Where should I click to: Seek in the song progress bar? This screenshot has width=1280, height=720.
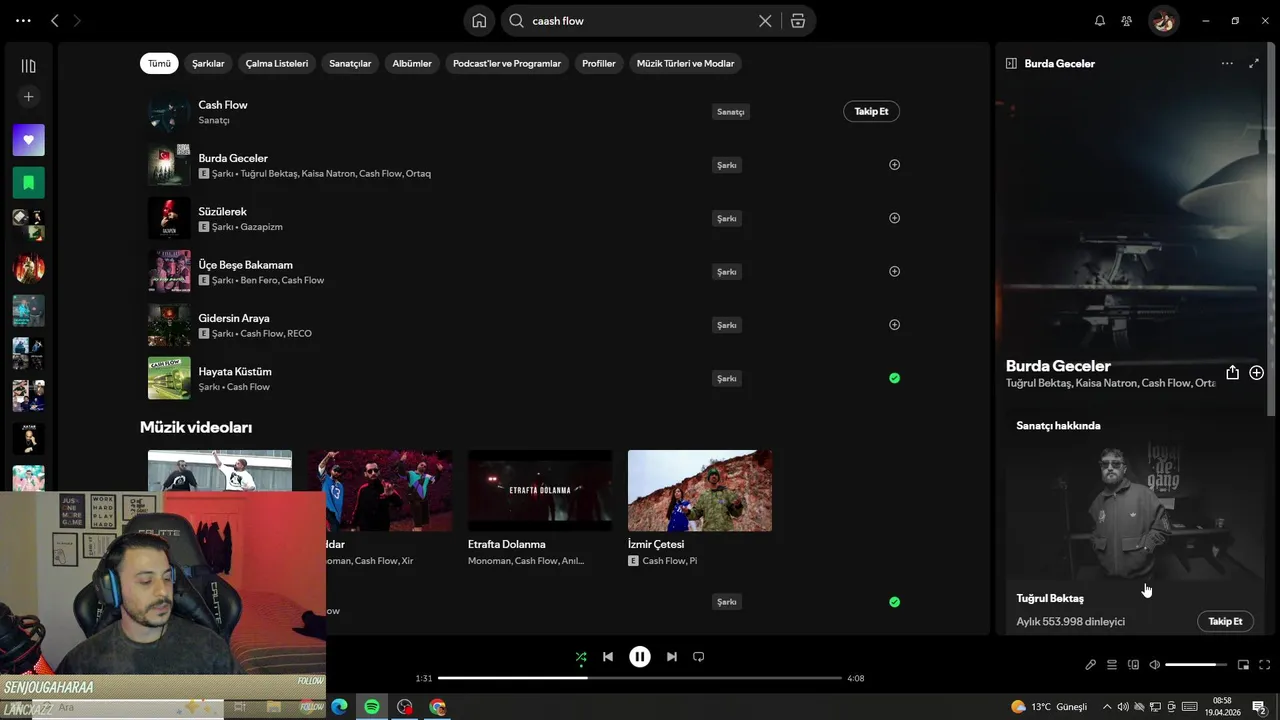click(x=640, y=678)
